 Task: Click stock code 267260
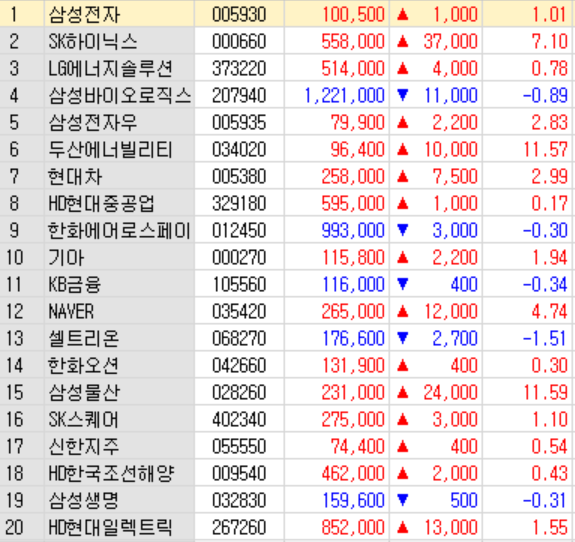[x=239, y=527]
